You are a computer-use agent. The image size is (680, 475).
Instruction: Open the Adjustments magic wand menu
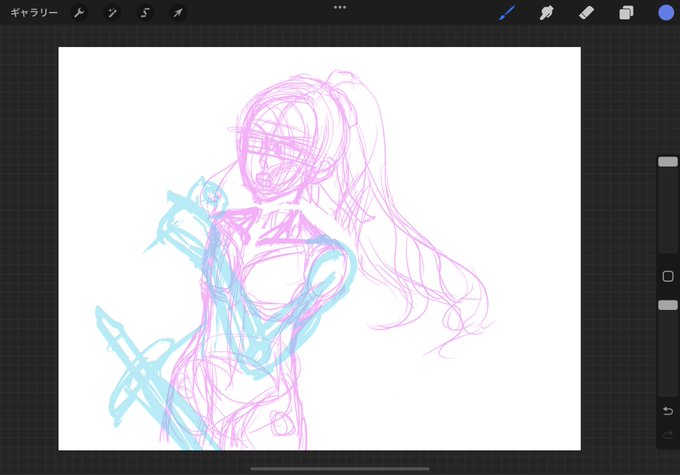(112, 13)
